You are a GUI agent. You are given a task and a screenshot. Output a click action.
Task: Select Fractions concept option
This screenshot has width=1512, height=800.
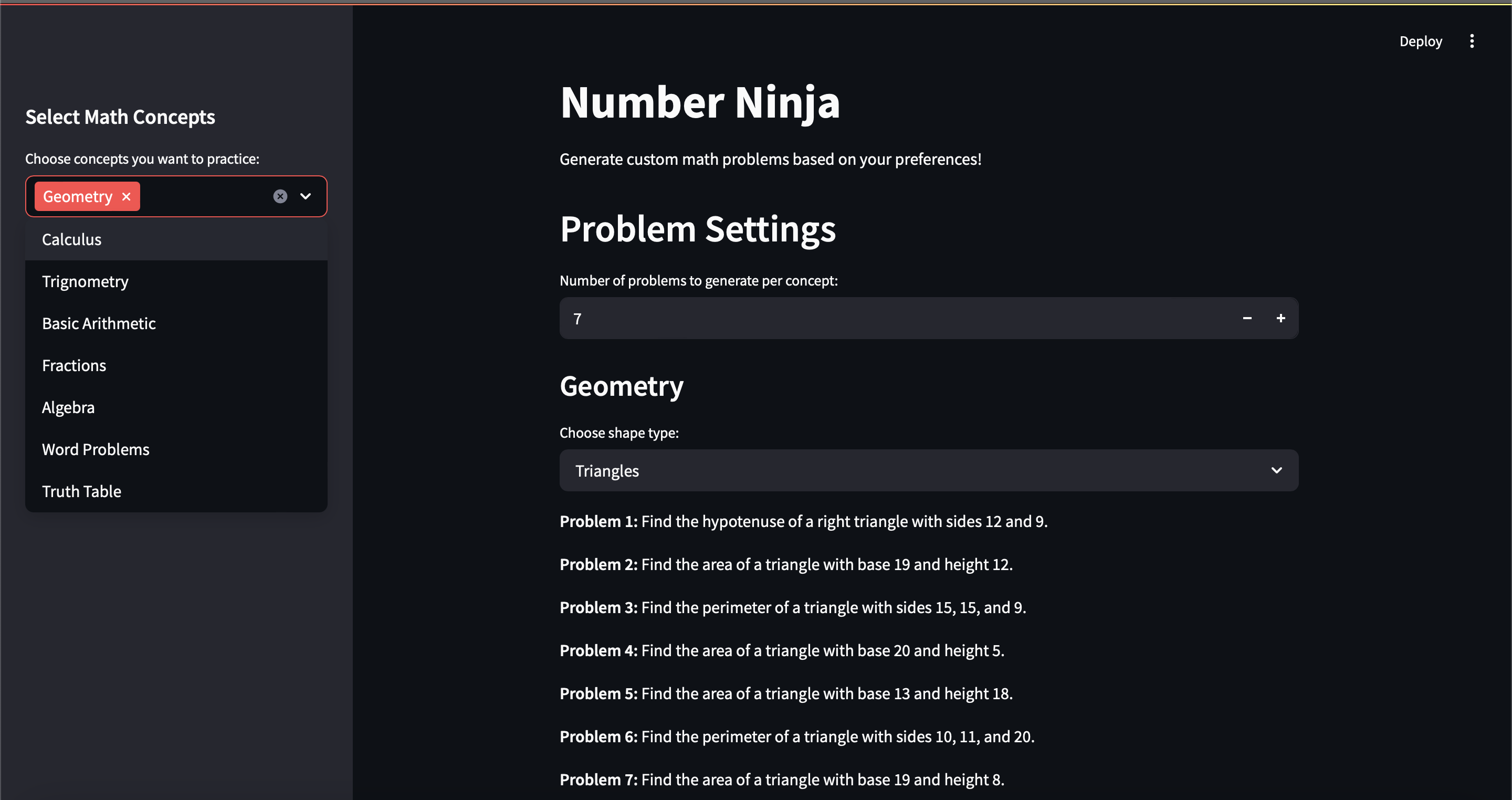pos(74,366)
